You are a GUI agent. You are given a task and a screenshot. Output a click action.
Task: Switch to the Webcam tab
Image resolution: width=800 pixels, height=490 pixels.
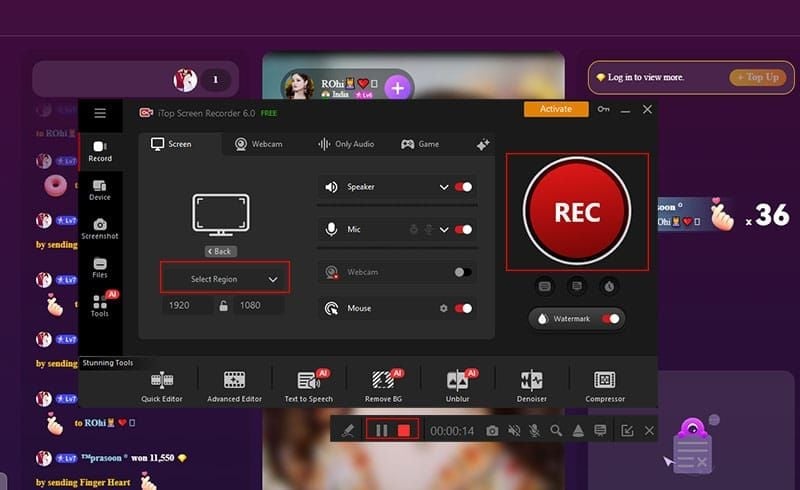259,144
